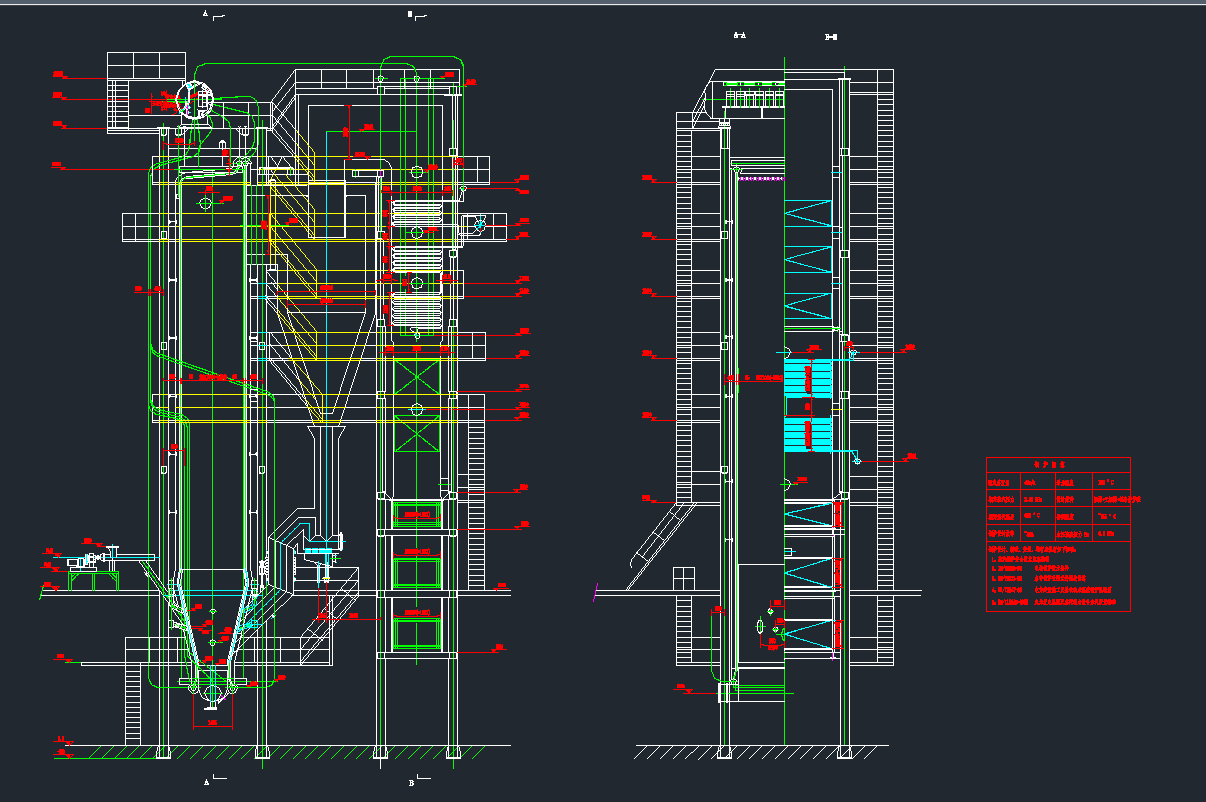Select the B-B view title label
Screen dimensions: 1206x802
coord(830,38)
